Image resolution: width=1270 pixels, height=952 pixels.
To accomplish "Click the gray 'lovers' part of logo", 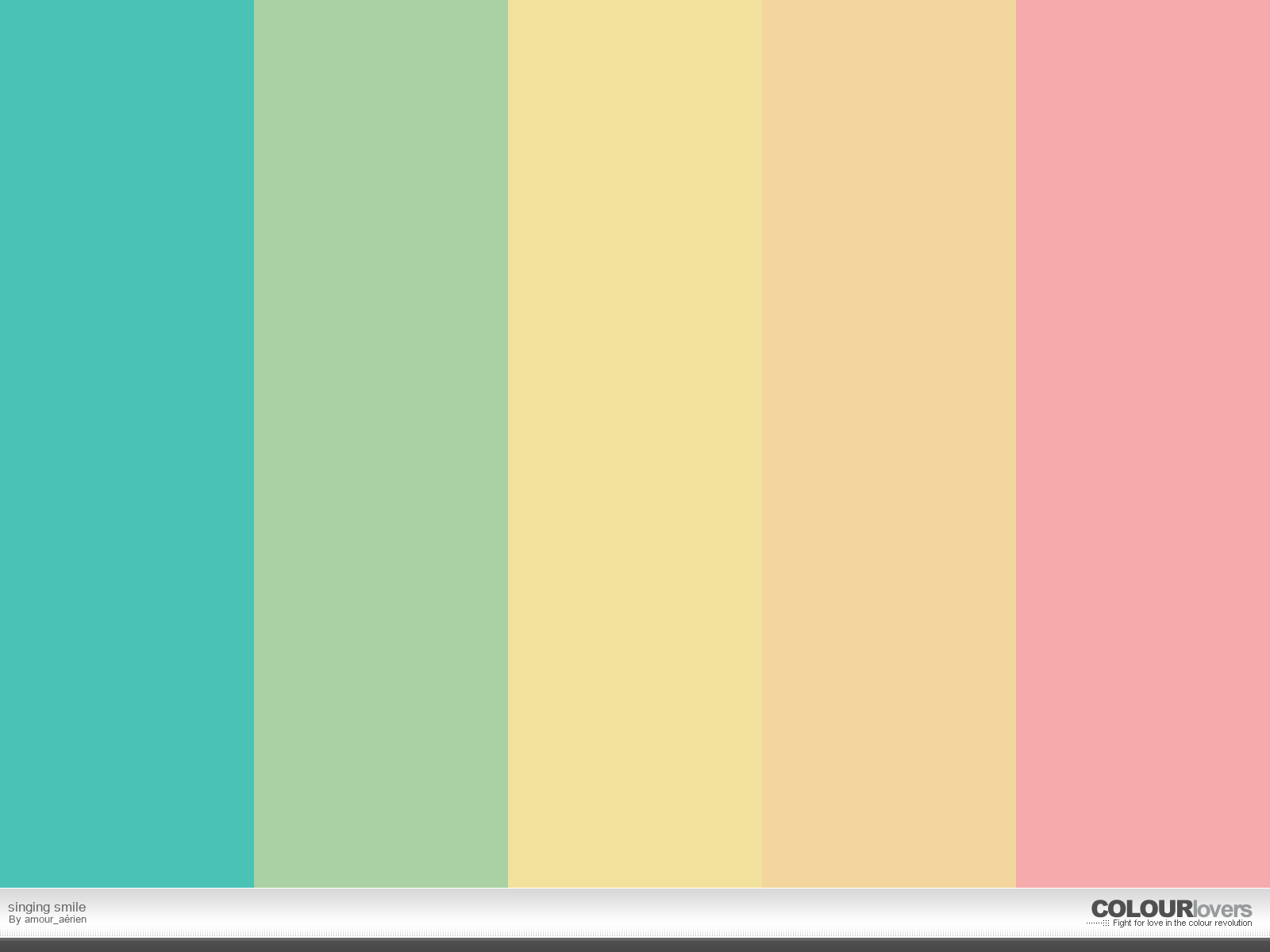I will pyautogui.click(x=1222, y=909).
